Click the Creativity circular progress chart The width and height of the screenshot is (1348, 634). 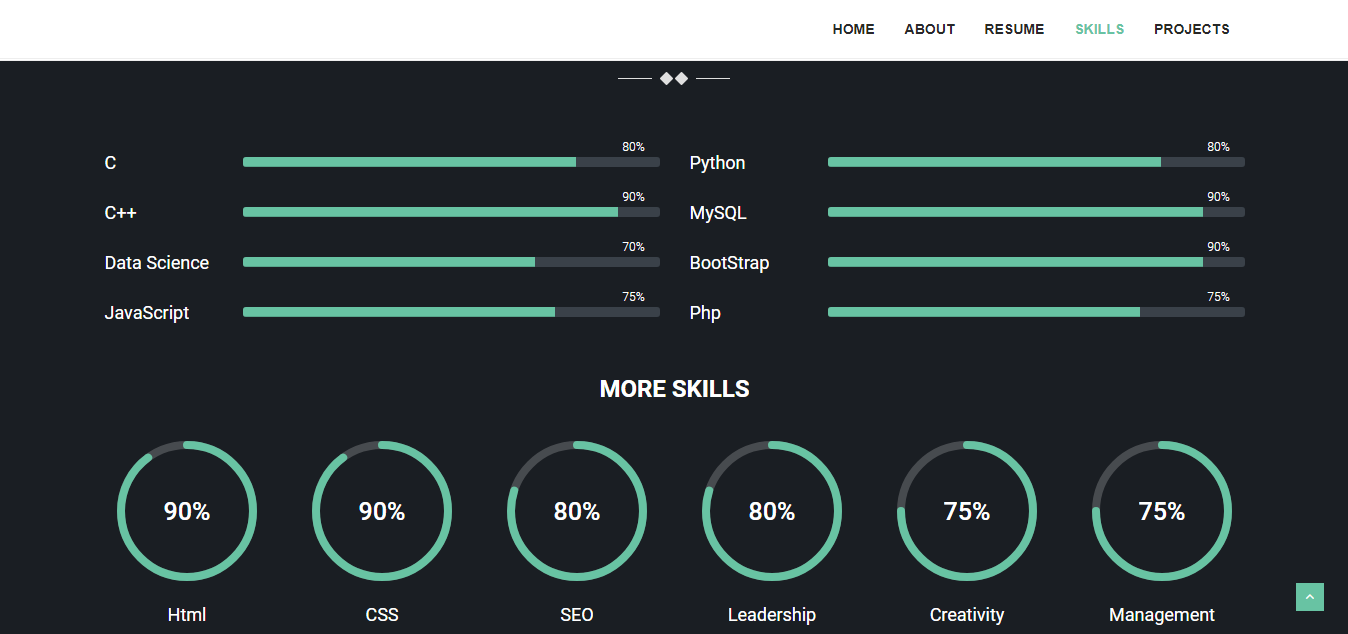tap(967, 511)
